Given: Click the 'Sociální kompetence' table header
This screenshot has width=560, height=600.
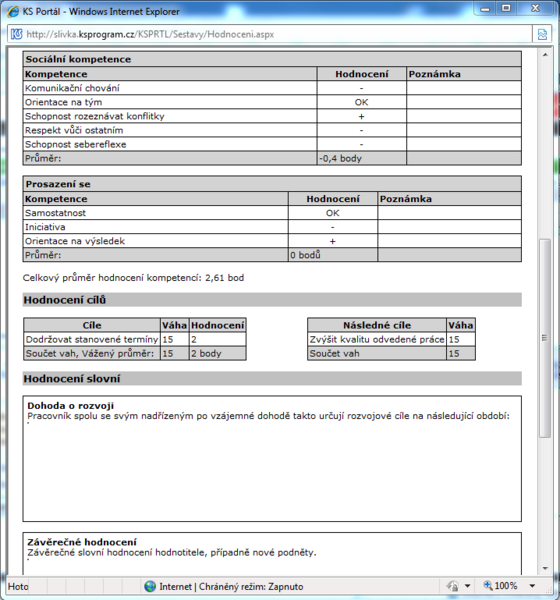Looking at the screenshot, I should coord(272,59).
